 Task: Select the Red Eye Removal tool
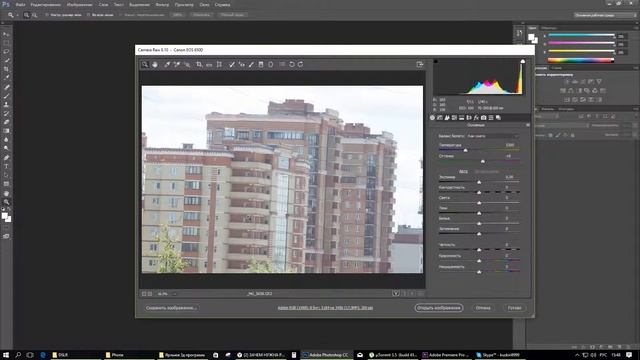click(x=241, y=64)
